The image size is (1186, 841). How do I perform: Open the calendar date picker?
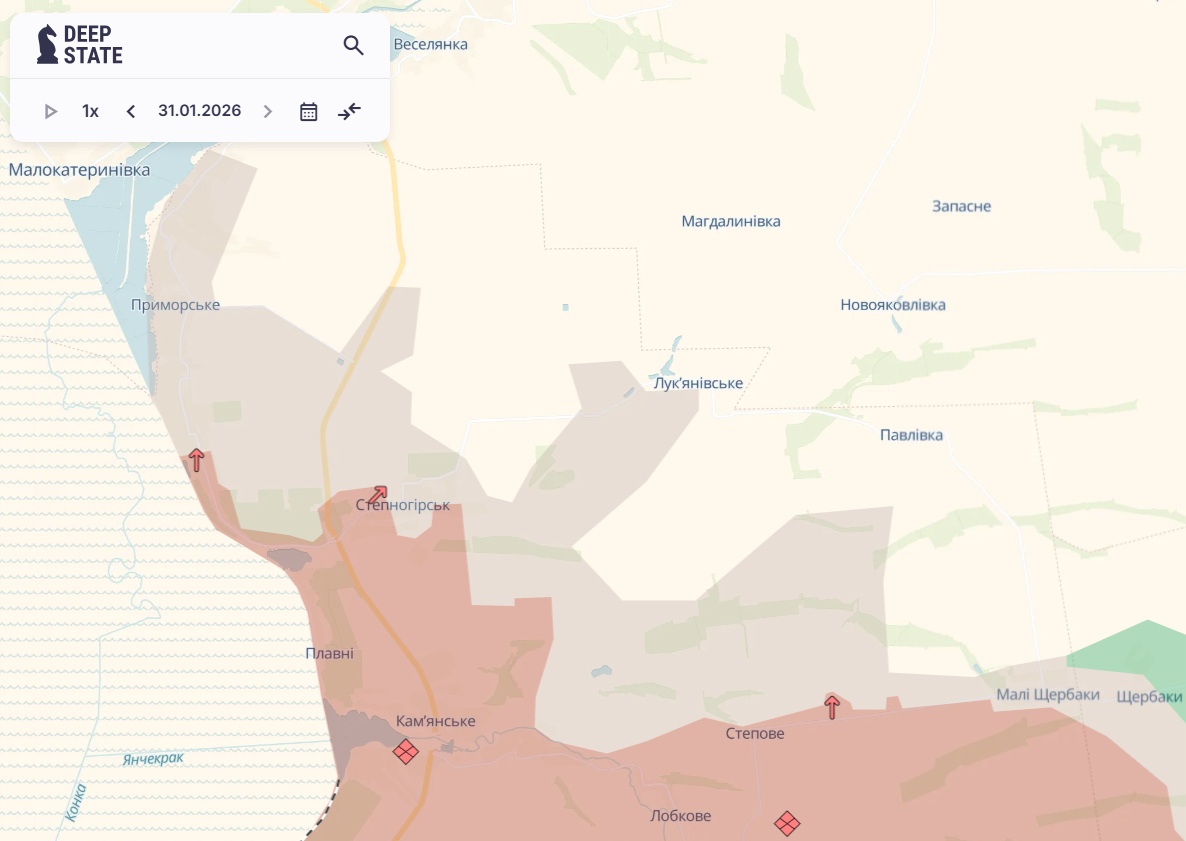pos(309,112)
